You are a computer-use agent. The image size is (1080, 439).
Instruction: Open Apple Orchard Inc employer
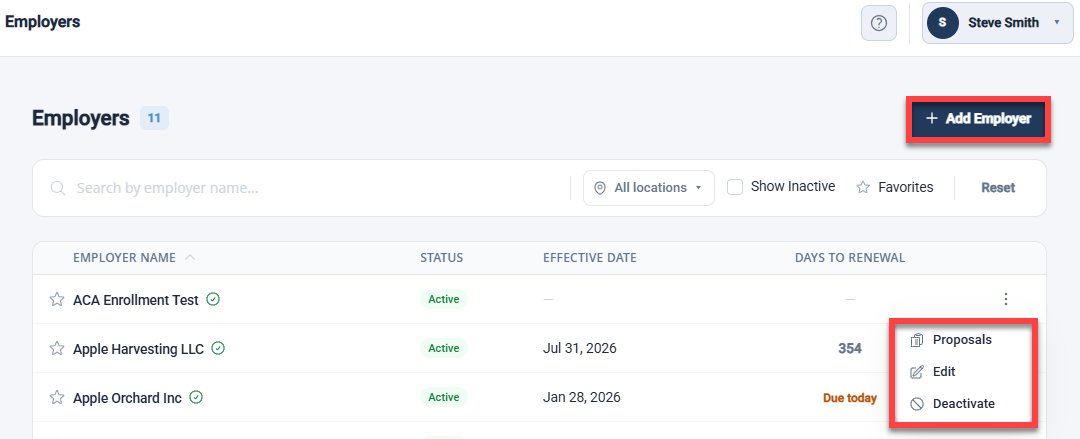pos(127,398)
